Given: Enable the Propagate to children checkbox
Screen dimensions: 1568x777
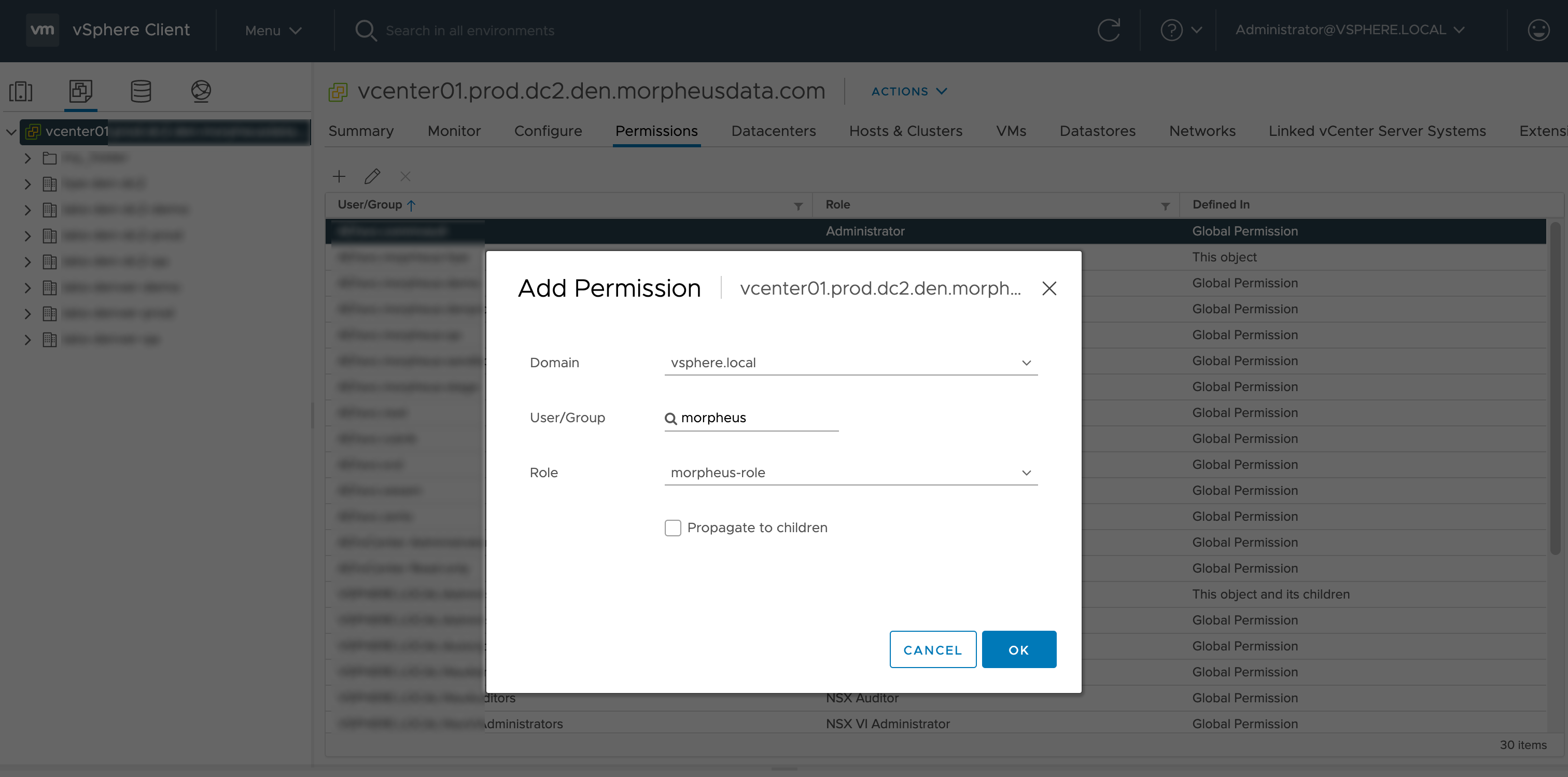Looking at the screenshot, I should [673, 528].
